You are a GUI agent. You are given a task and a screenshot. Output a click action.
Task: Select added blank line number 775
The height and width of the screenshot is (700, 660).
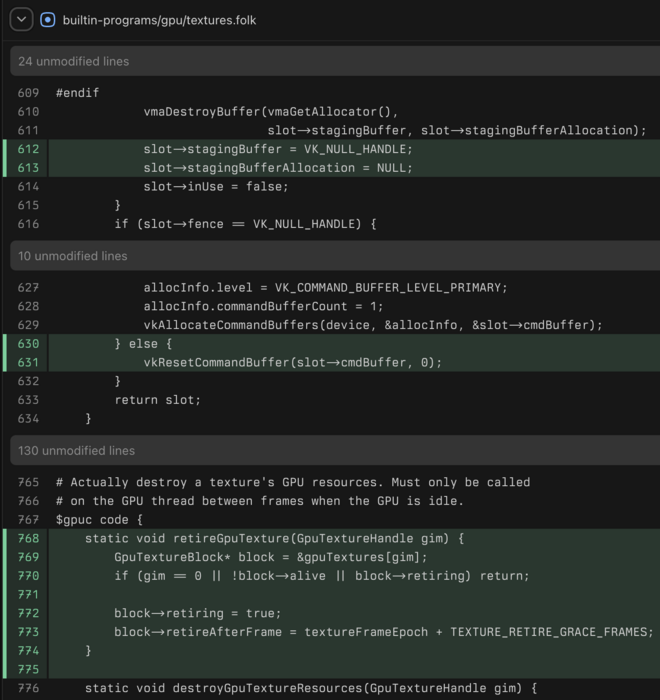28,670
